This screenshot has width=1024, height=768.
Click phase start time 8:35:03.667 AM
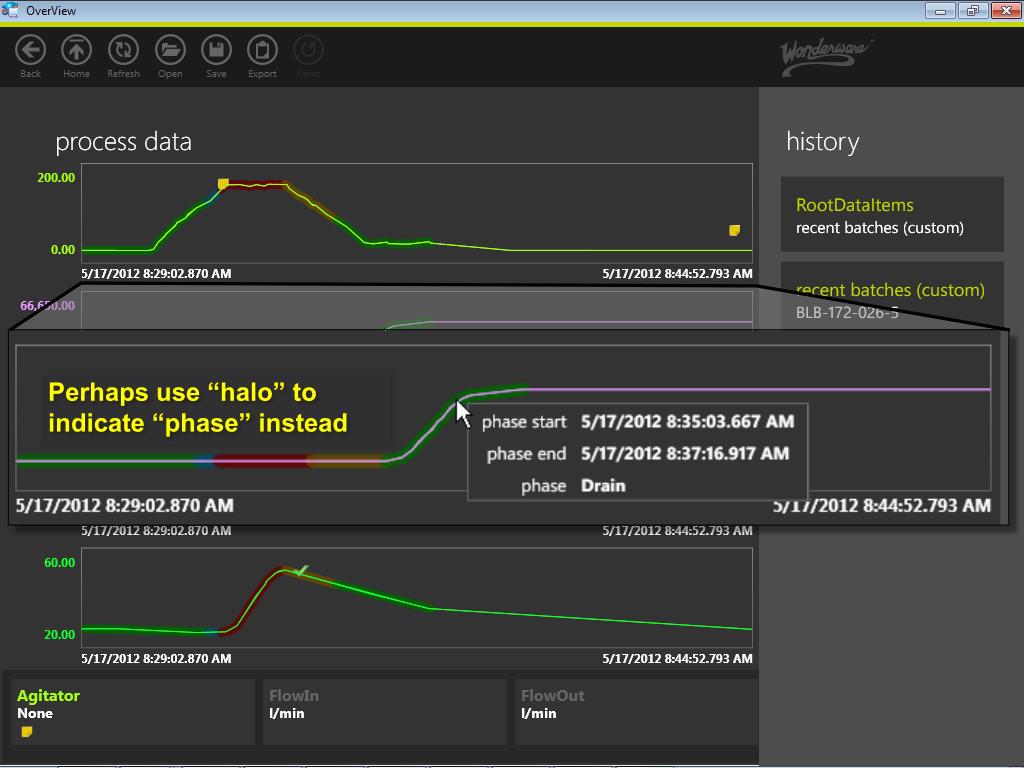[688, 421]
